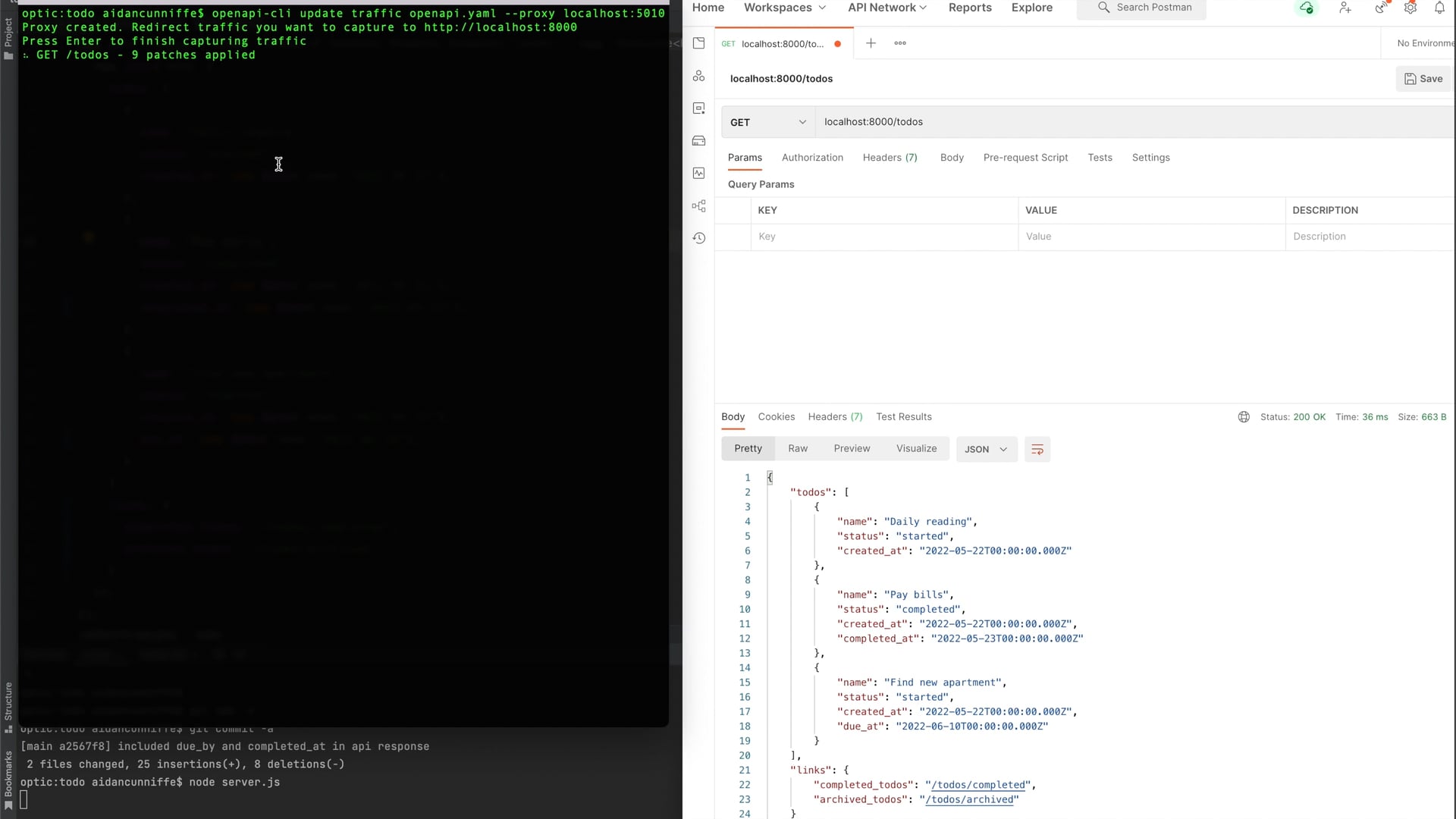
Task: Open the Collections sidebar panel
Action: 699,43
